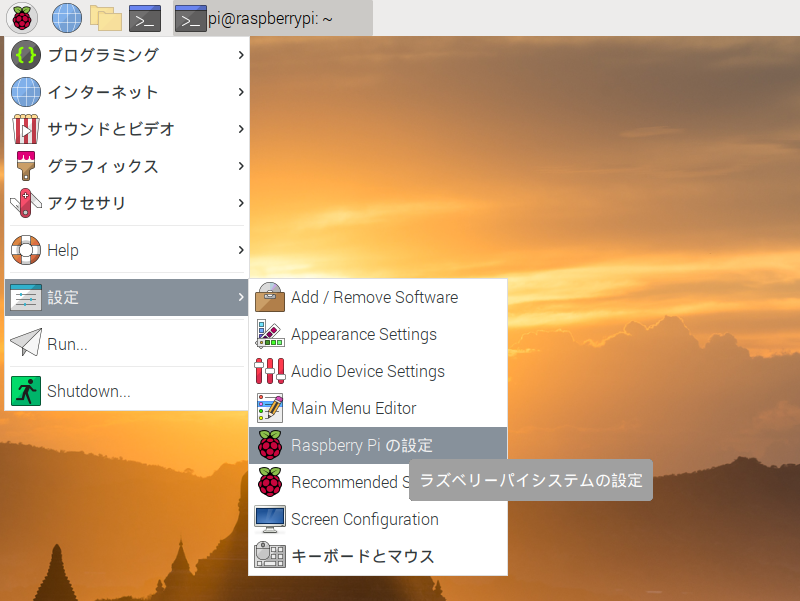The image size is (800, 601).
Task: Click the 設定 sliders icon
Action: (26, 297)
